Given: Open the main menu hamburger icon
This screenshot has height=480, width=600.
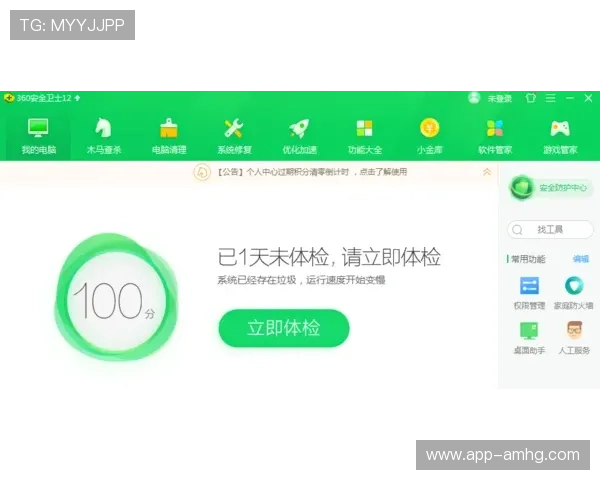Looking at the screenshot, I should (550, 98).
